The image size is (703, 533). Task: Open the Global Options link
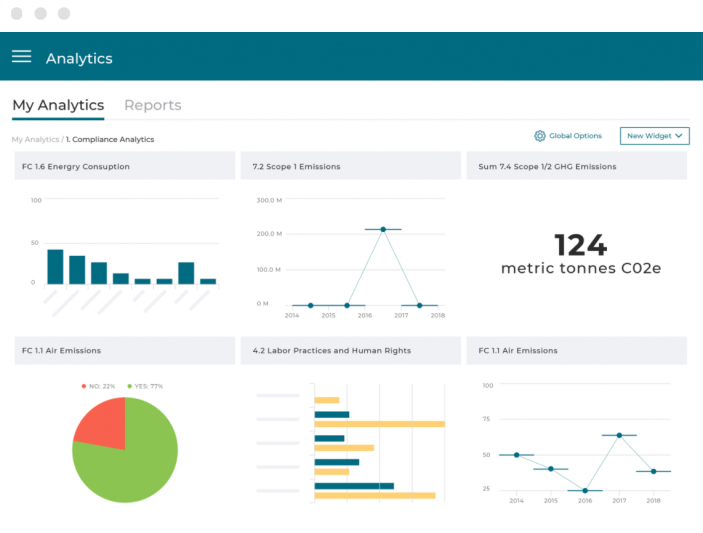pyautogui.click(x=575, y=136)
